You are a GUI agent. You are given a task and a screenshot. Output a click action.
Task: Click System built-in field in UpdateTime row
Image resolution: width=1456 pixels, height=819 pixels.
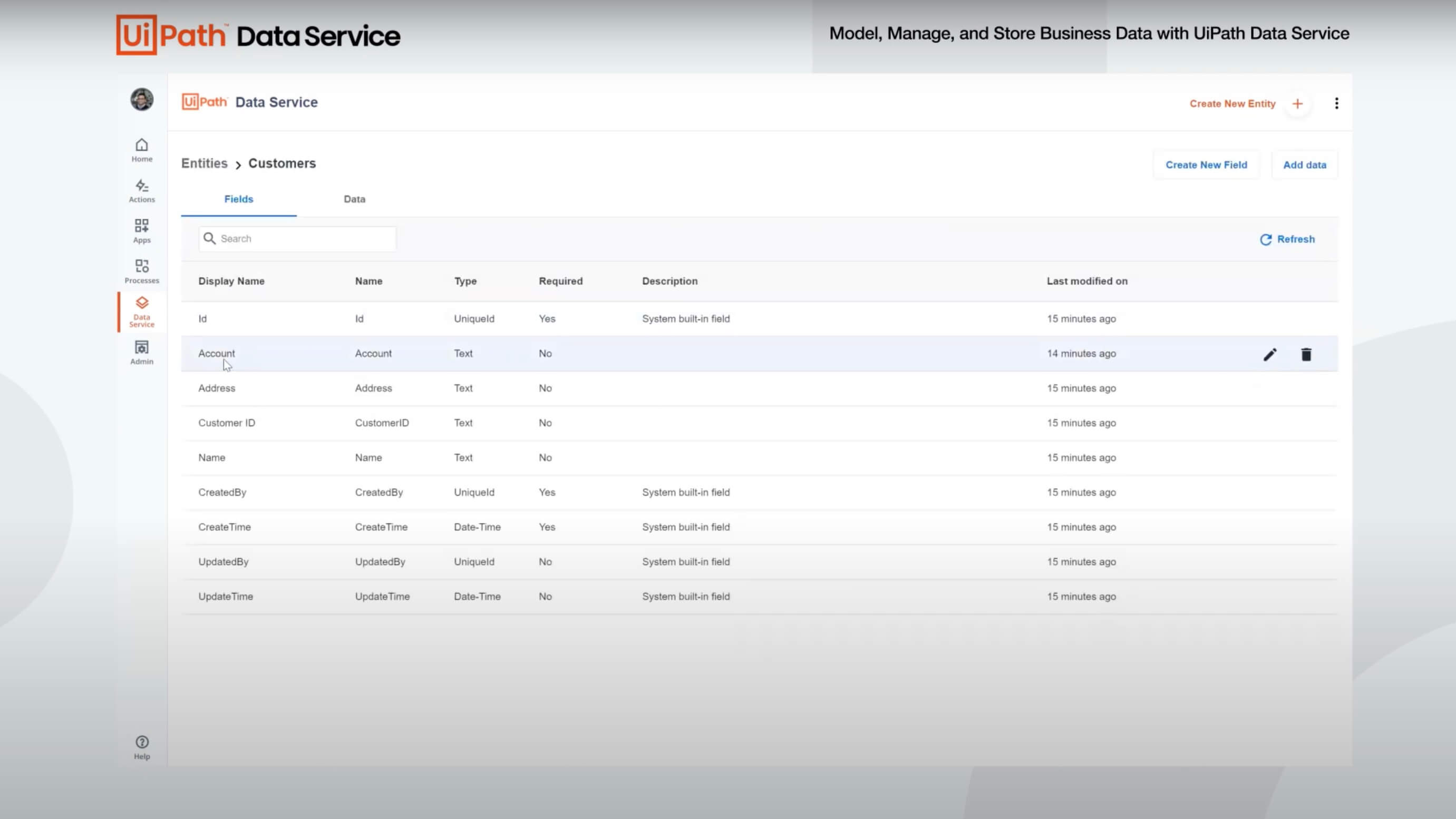686,596
